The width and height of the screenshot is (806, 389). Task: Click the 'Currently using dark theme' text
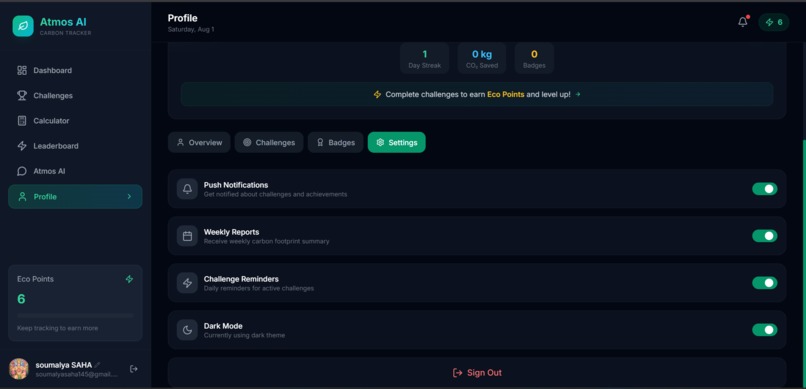point(244,335)
